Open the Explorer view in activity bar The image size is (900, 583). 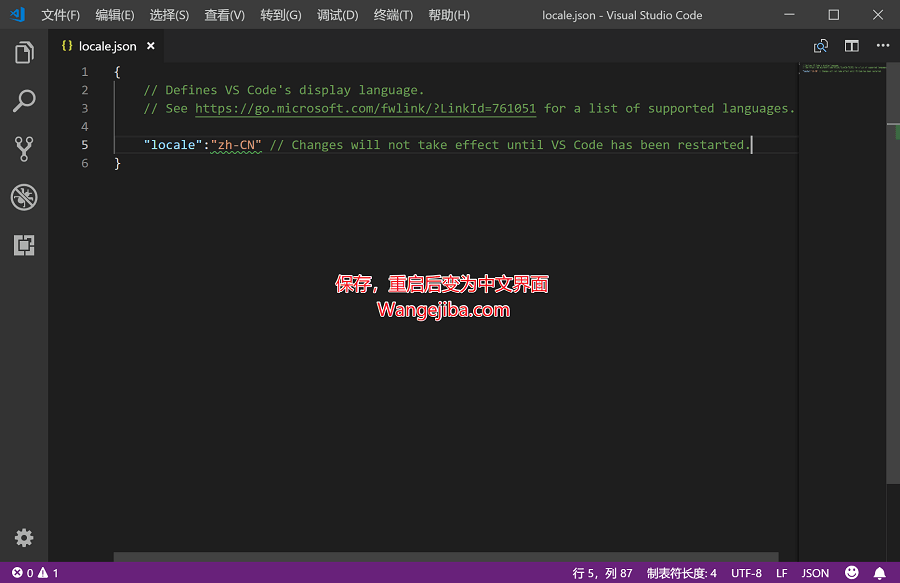(x=24, y=53)
